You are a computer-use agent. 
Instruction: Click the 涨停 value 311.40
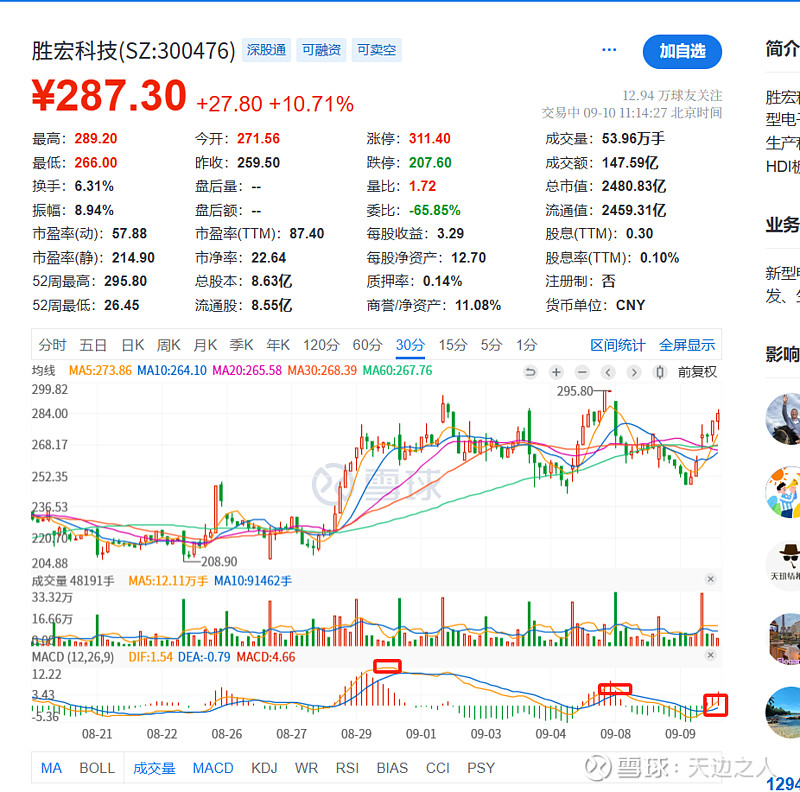[430, 139]
